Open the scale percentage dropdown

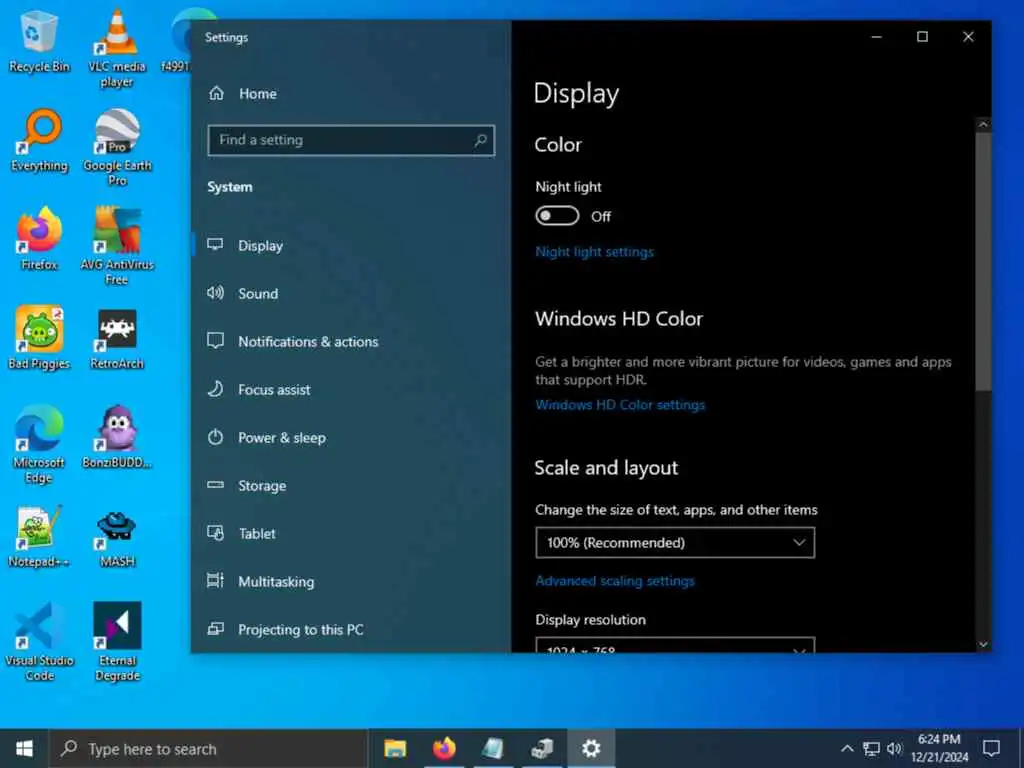pos(675,543)
